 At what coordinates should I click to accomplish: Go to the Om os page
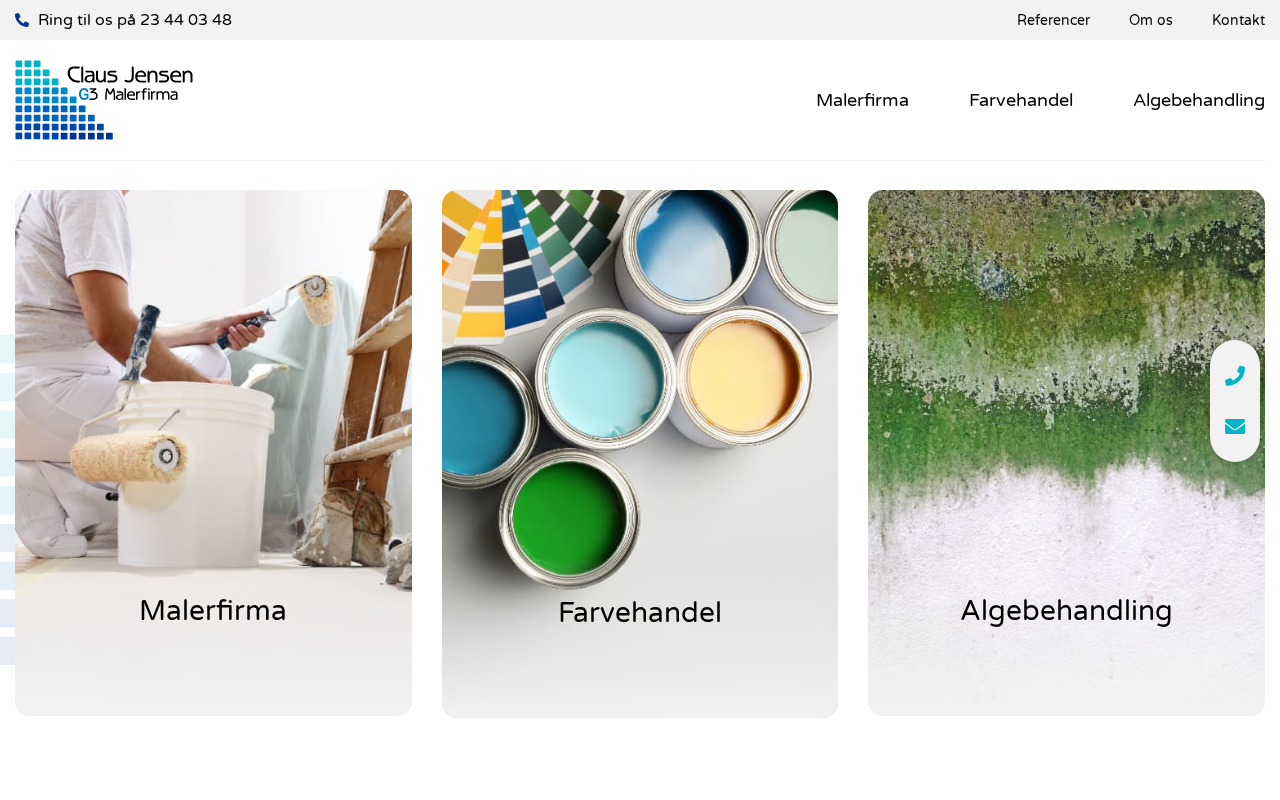pyautogui.click(x=1150, y=20)
